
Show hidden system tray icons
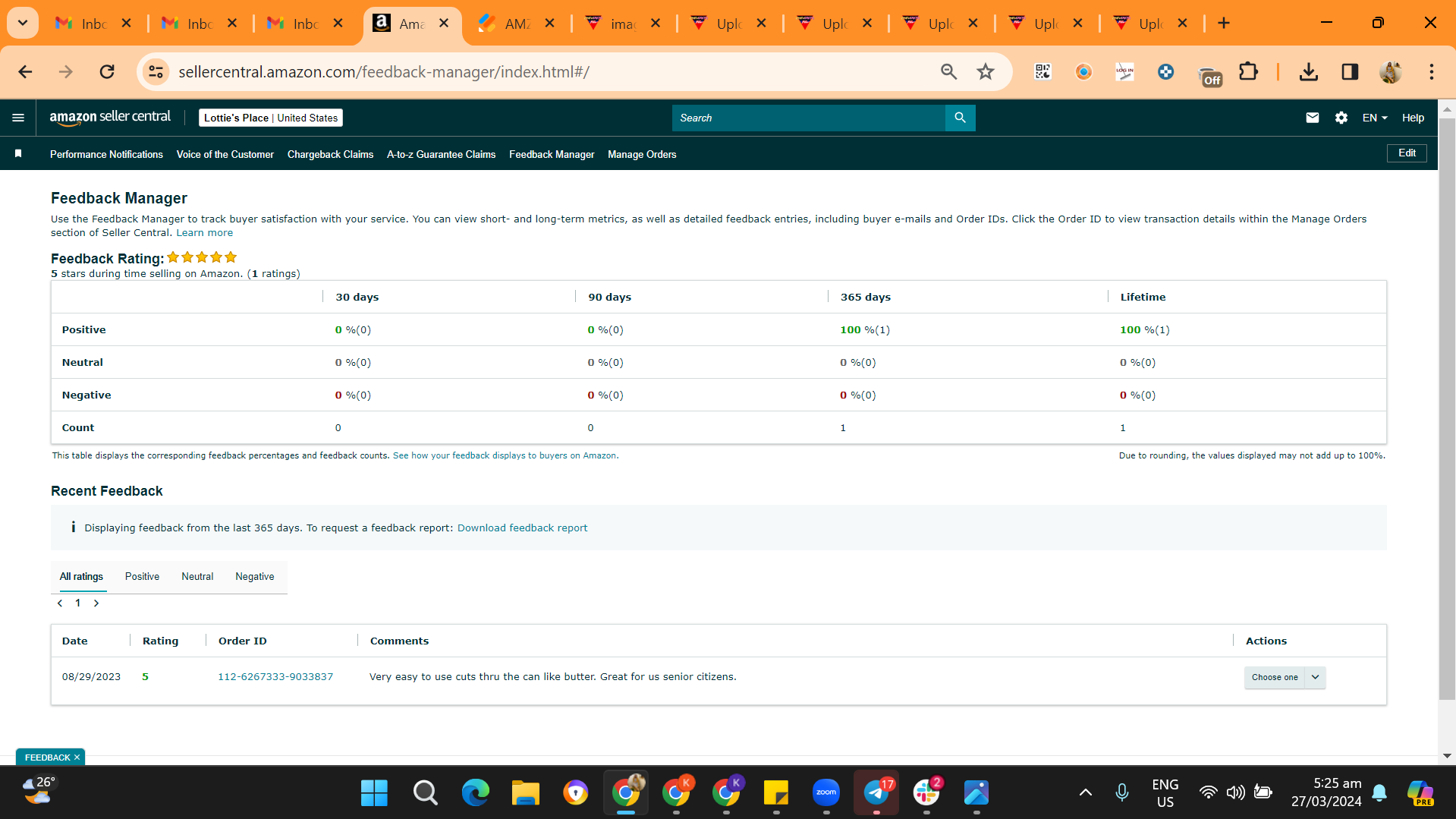pyautogui.click(x=1085, y=793)
